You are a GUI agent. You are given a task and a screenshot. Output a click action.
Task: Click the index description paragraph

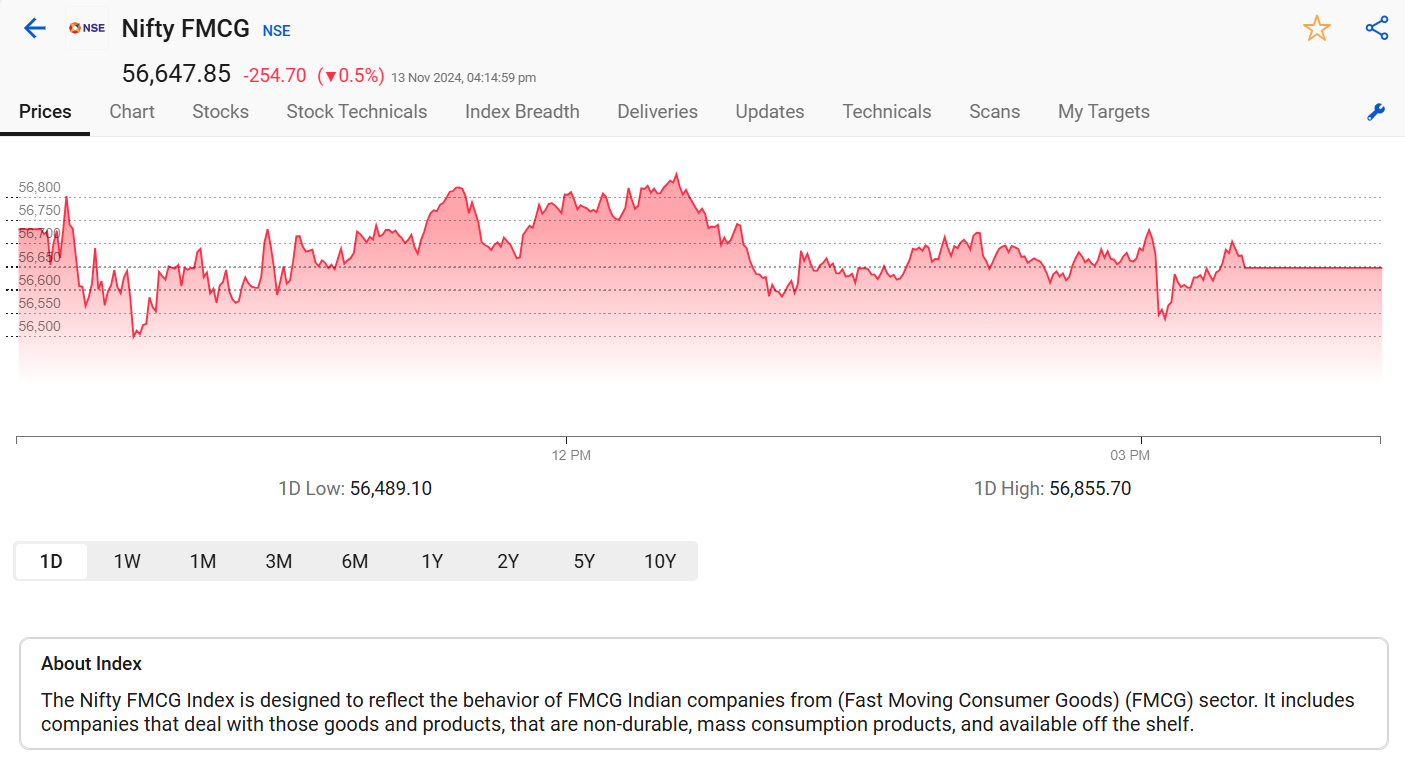(x=697, y=712)
